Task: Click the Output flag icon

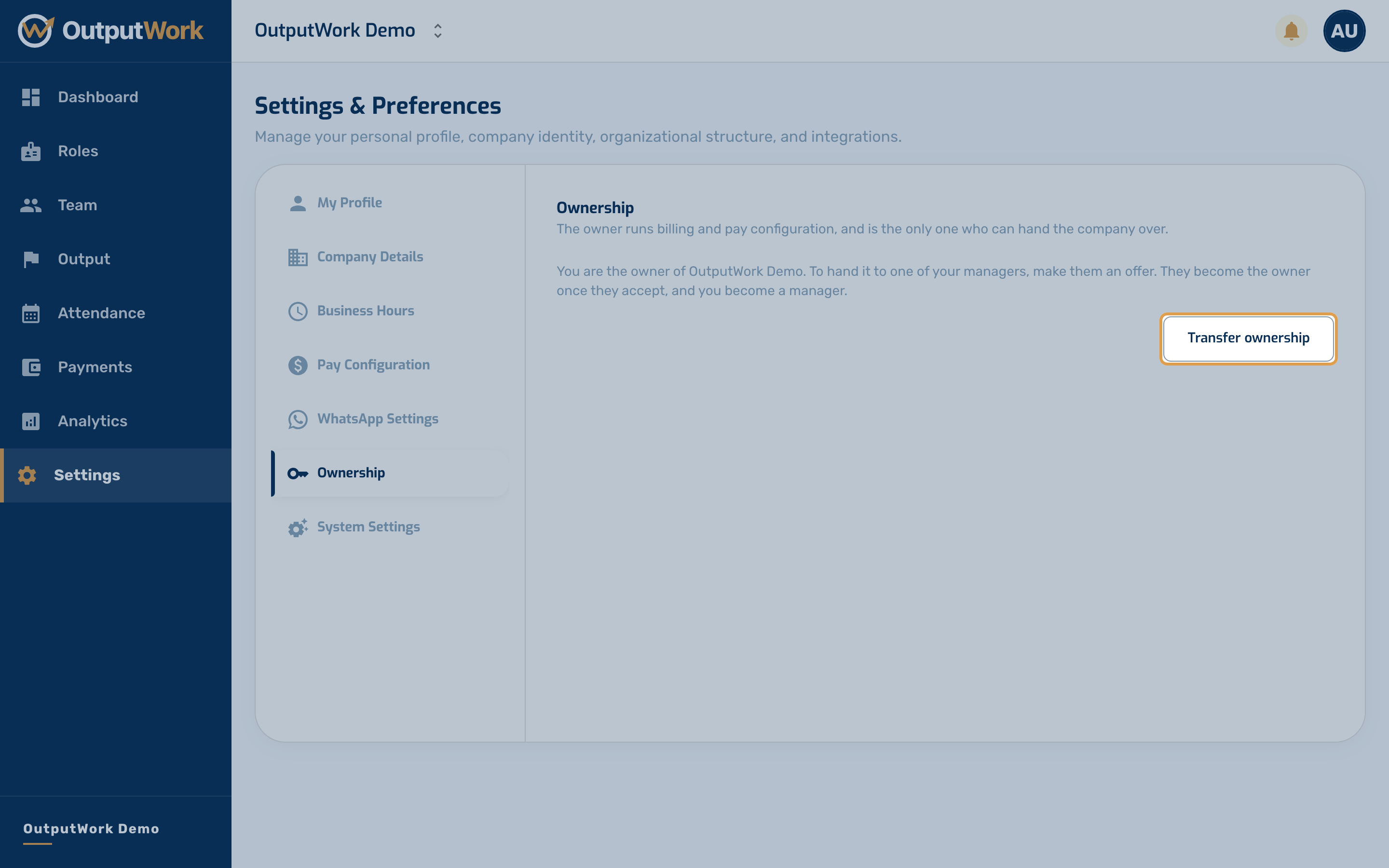Action: [31, 259]
